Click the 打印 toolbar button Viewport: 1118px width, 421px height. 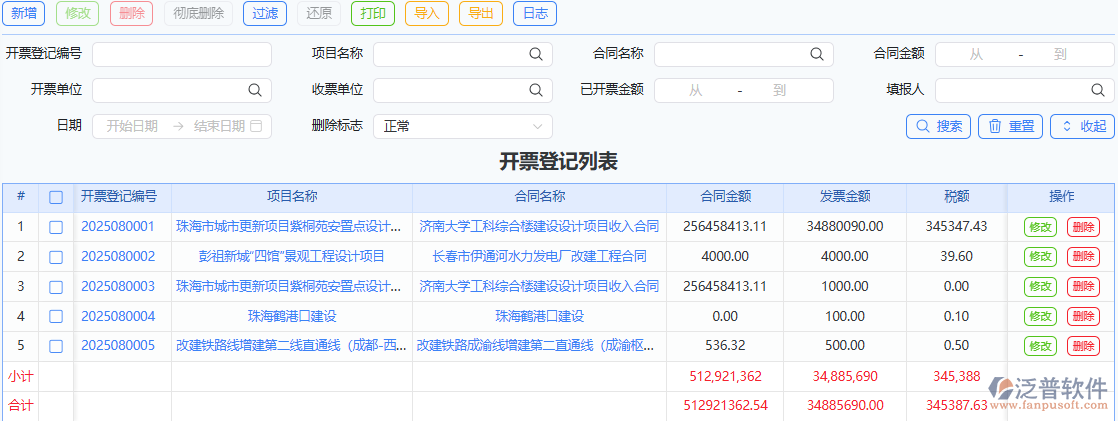tap(373, 14)
